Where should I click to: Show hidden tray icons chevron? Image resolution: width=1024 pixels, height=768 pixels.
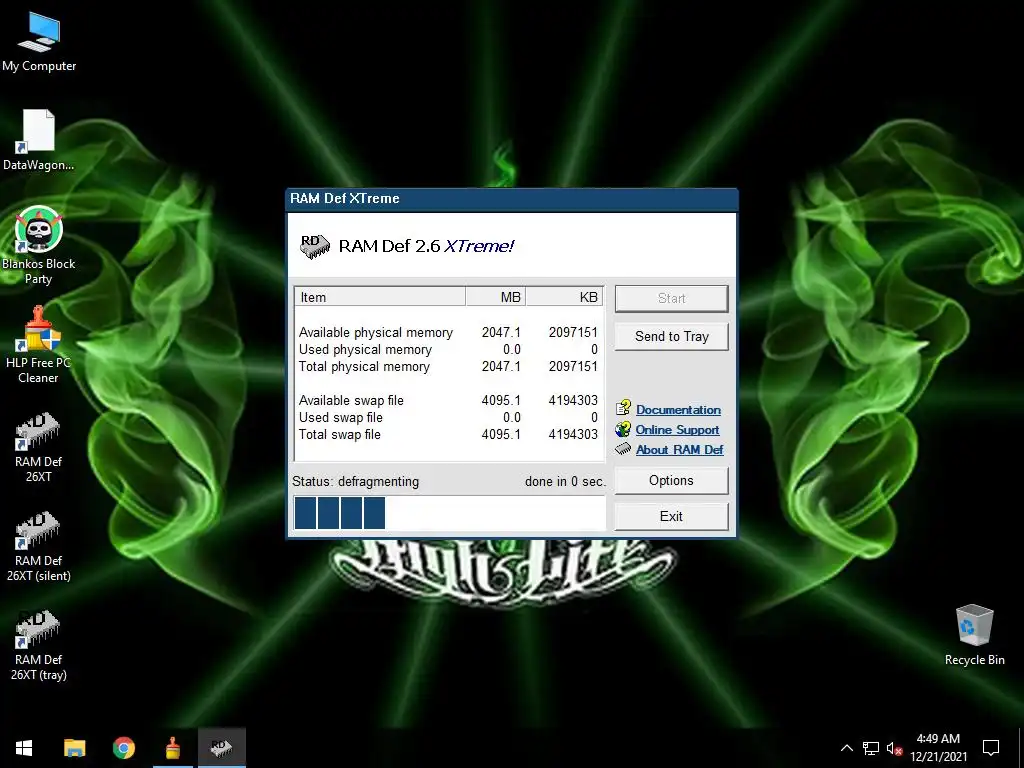(x=846, y=748)
